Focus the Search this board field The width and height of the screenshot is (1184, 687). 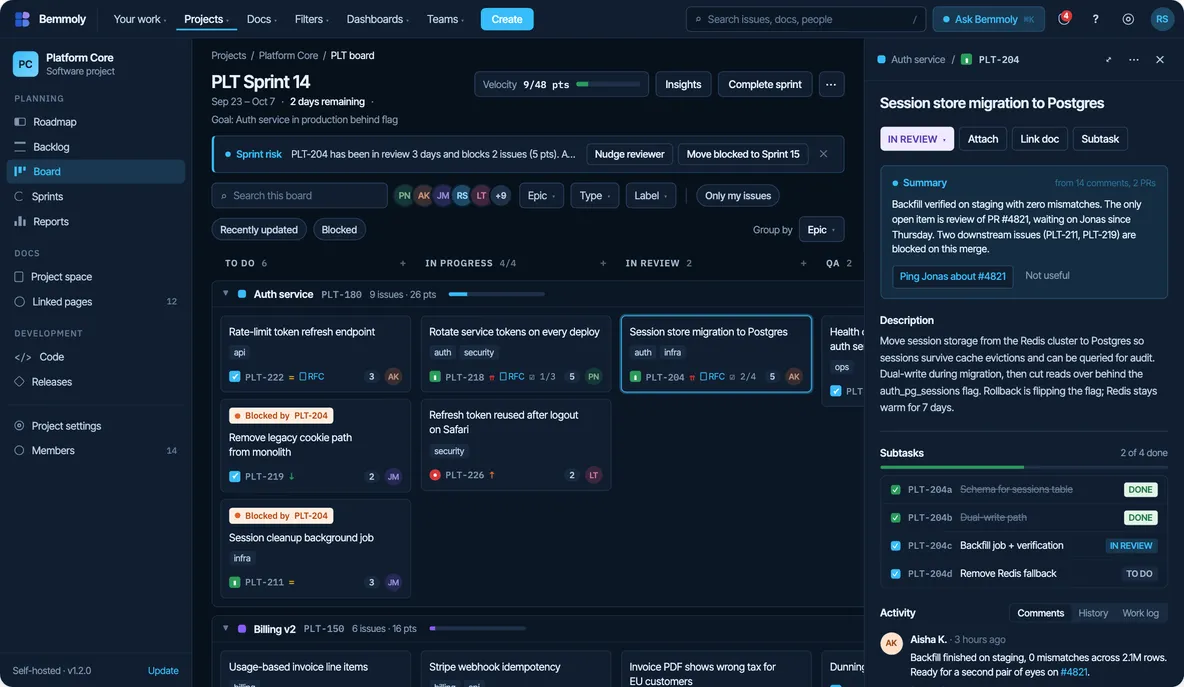(x=300, y=196)
